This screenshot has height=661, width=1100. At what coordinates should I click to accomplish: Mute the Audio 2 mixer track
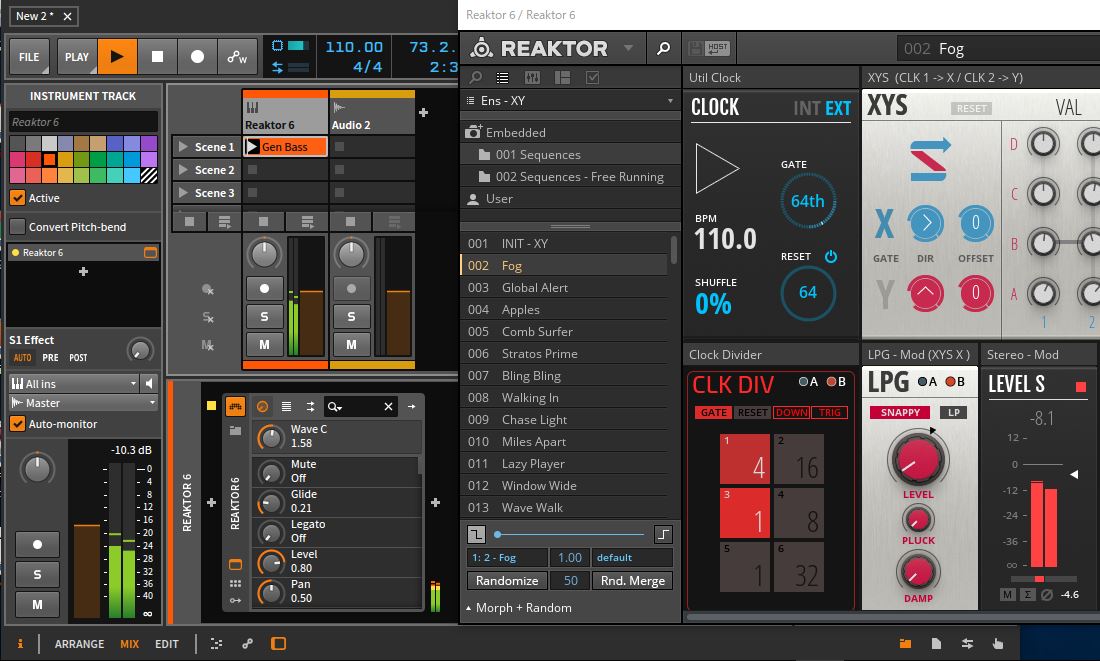(351, 345)
